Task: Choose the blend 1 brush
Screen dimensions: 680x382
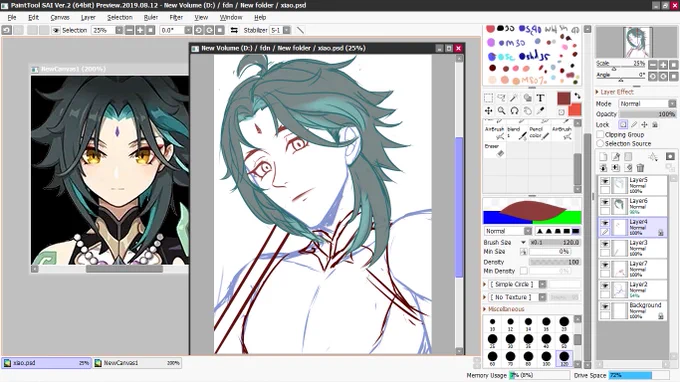Action: click(517, 133)
